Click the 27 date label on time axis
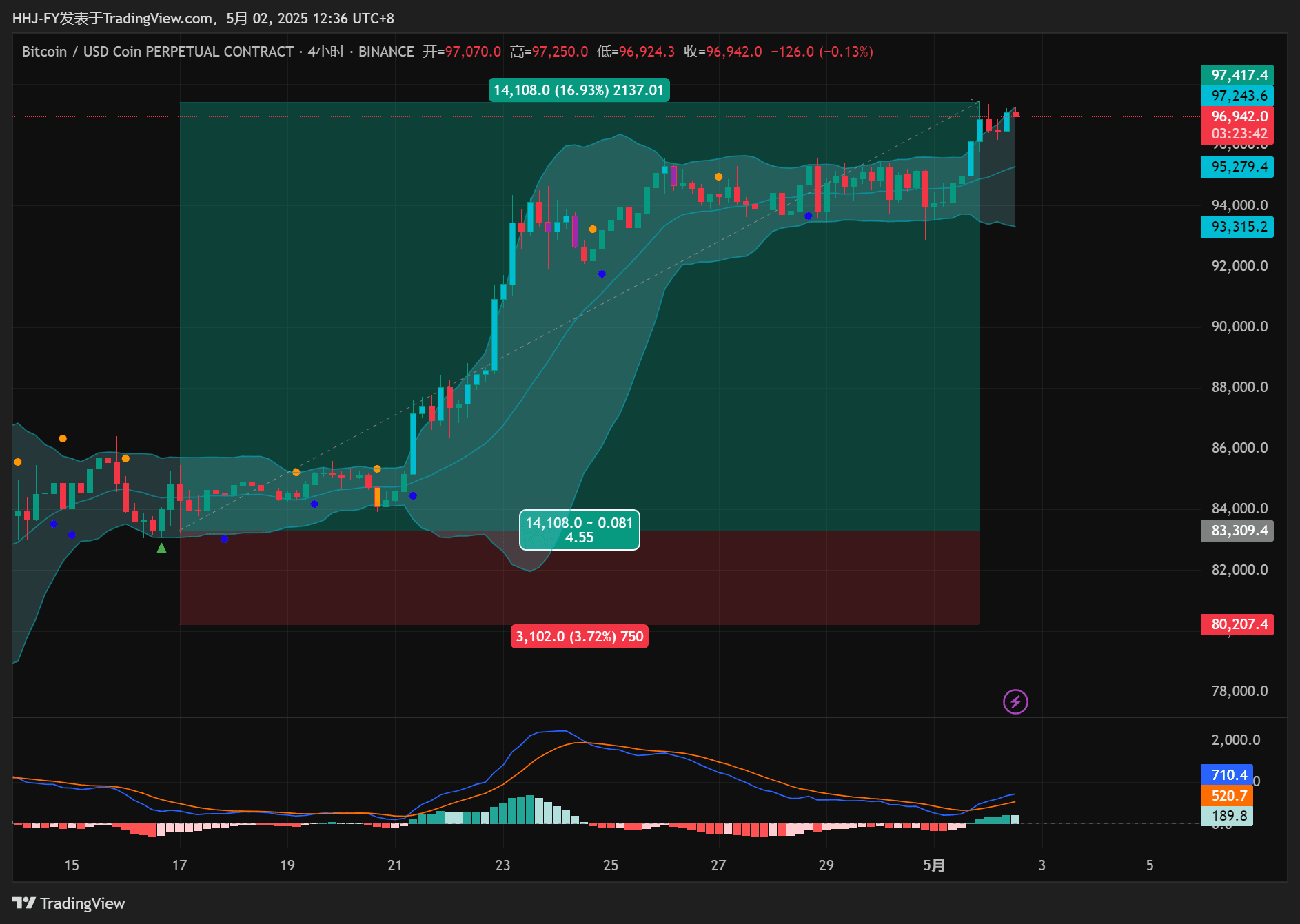Screen dimensions: 1300x924 [719, 865]
